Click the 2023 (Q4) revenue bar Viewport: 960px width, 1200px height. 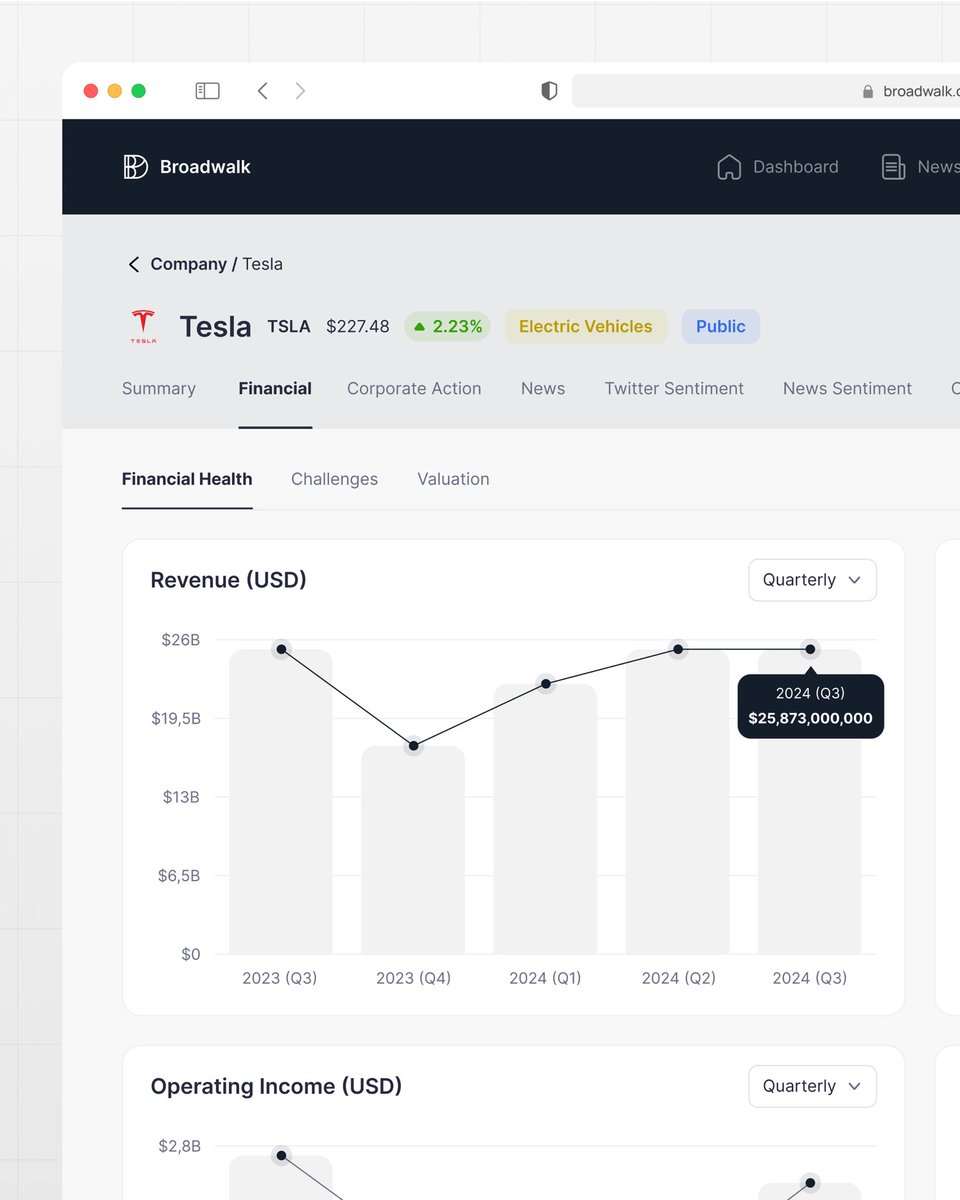coord(413,850)
